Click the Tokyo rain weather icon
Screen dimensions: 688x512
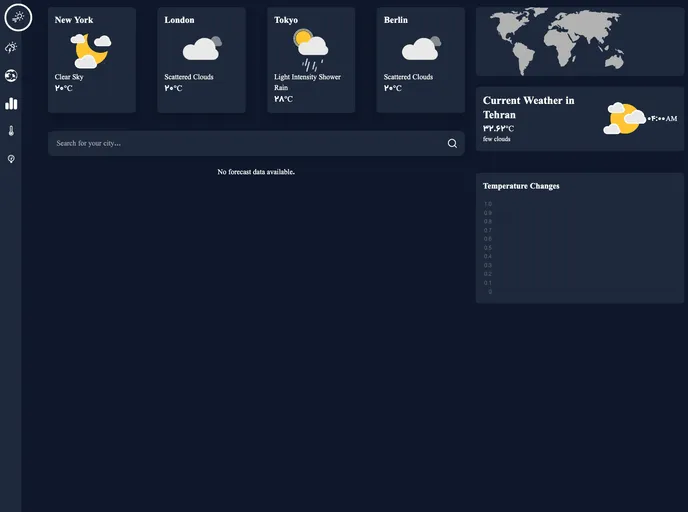(x=311, y=50)
